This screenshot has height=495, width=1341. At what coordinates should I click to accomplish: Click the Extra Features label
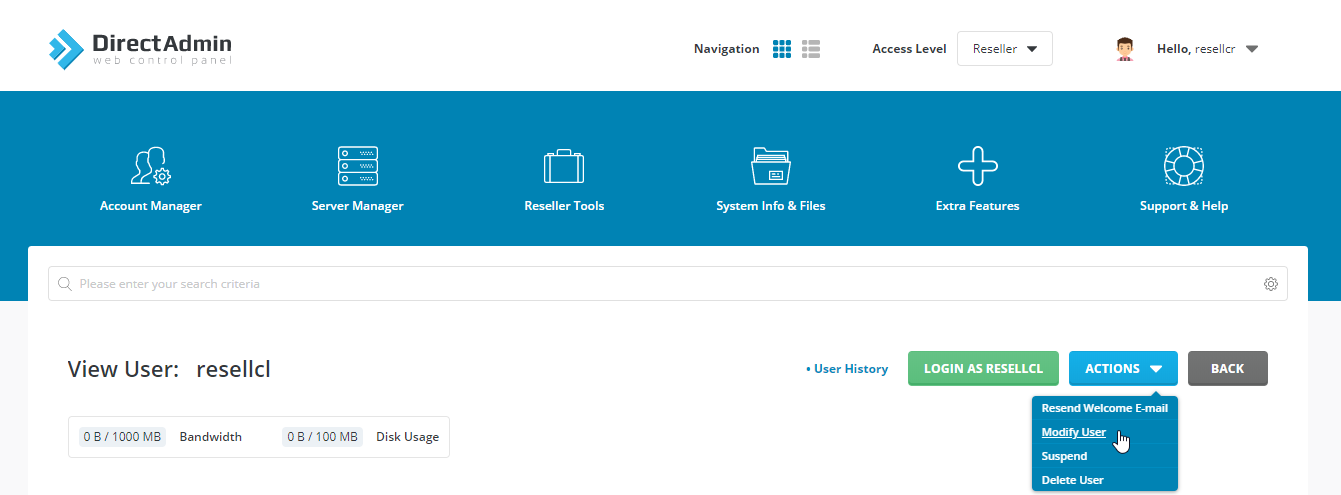click(x=978, y=206)
